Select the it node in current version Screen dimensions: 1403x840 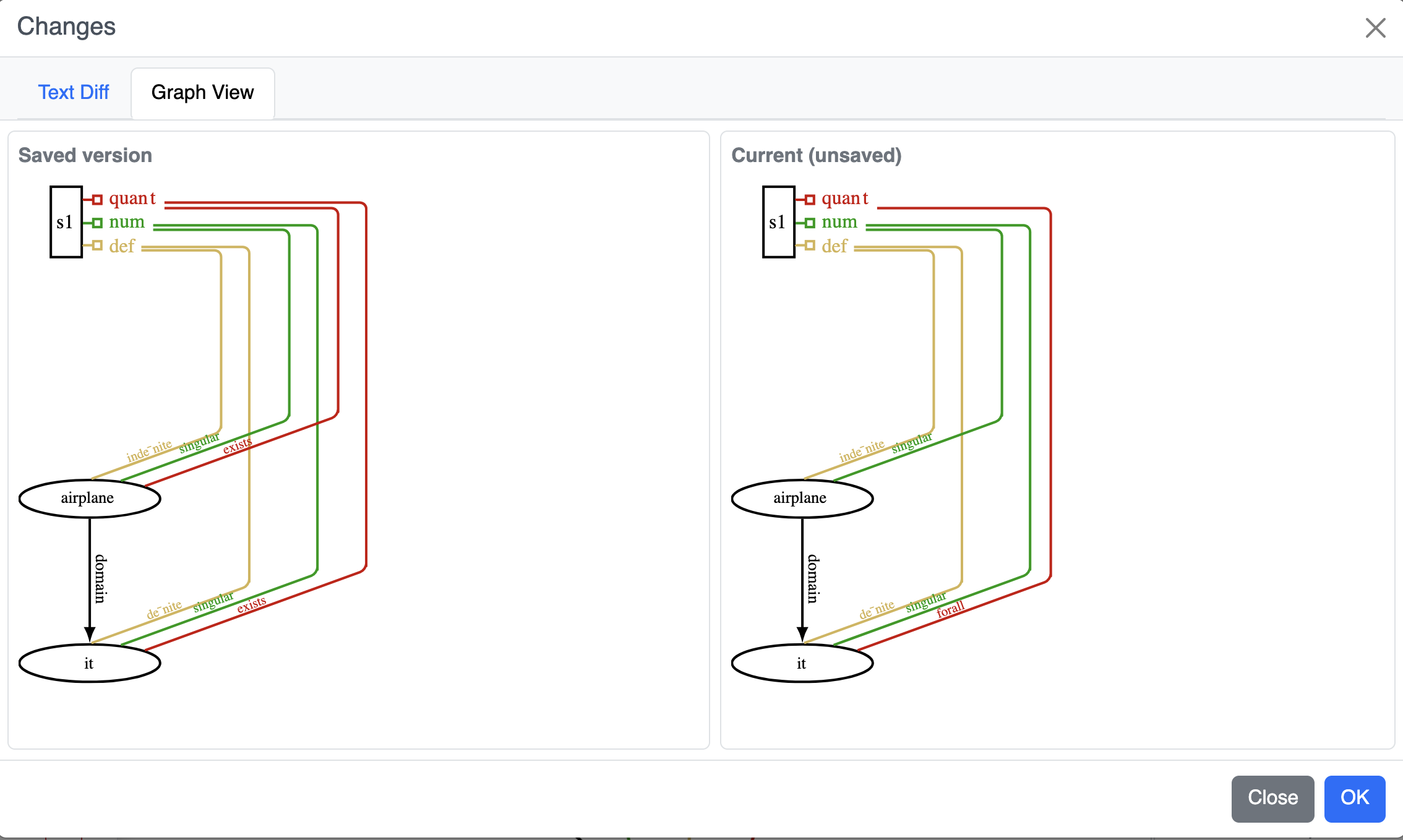802,663
